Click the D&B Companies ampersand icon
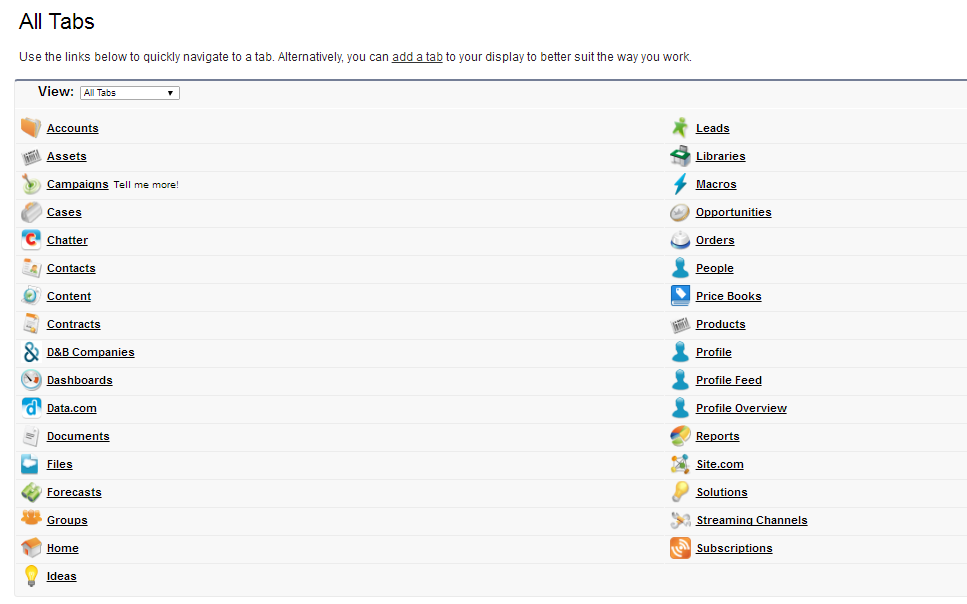967x604 pixels. (31, 352)
